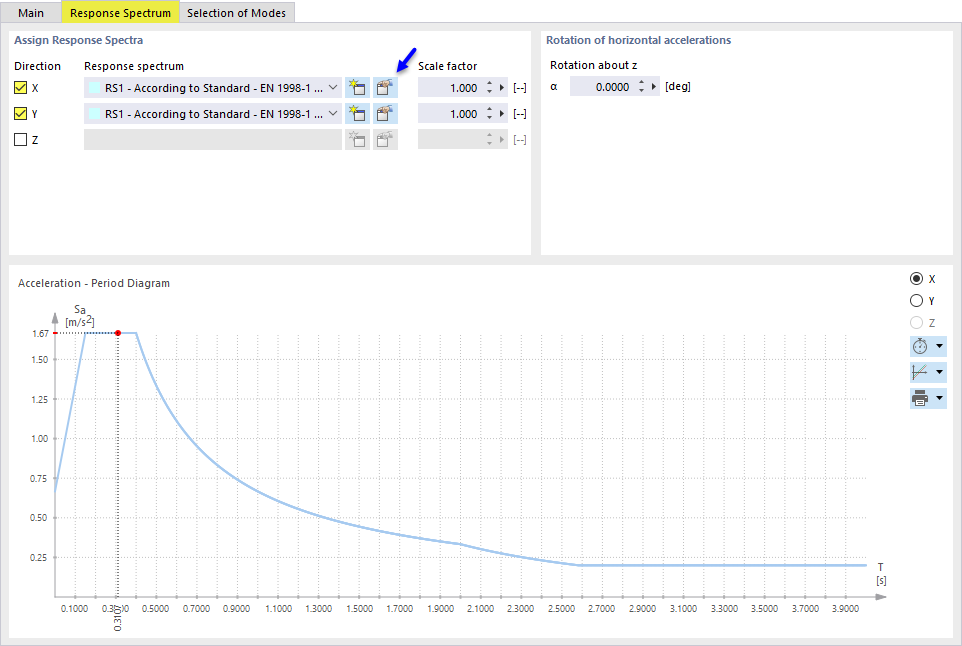962x646 pixels.
Task: Open the Selection of Modes tab
Action: click(236, 13)
